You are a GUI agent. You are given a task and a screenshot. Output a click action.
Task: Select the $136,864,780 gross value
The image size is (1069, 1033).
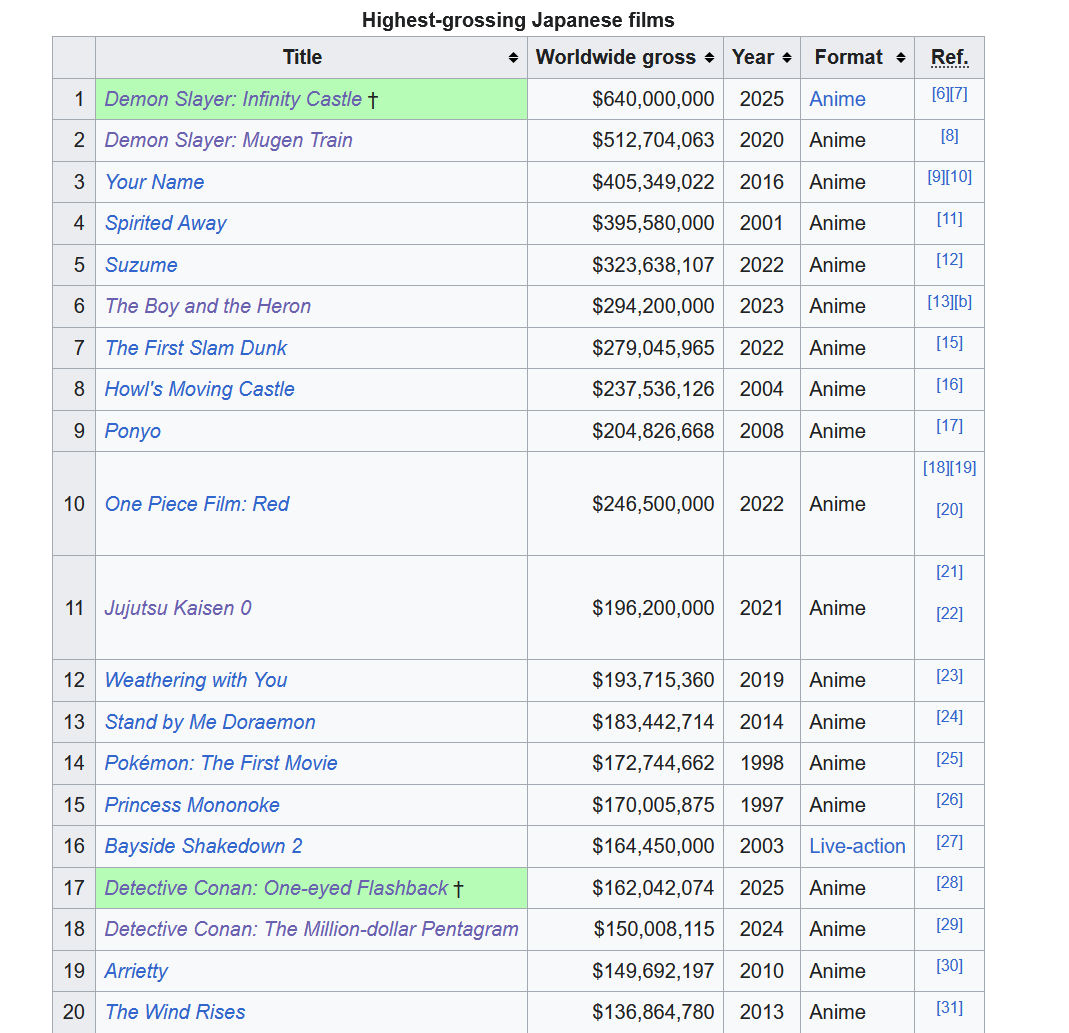653,1012
